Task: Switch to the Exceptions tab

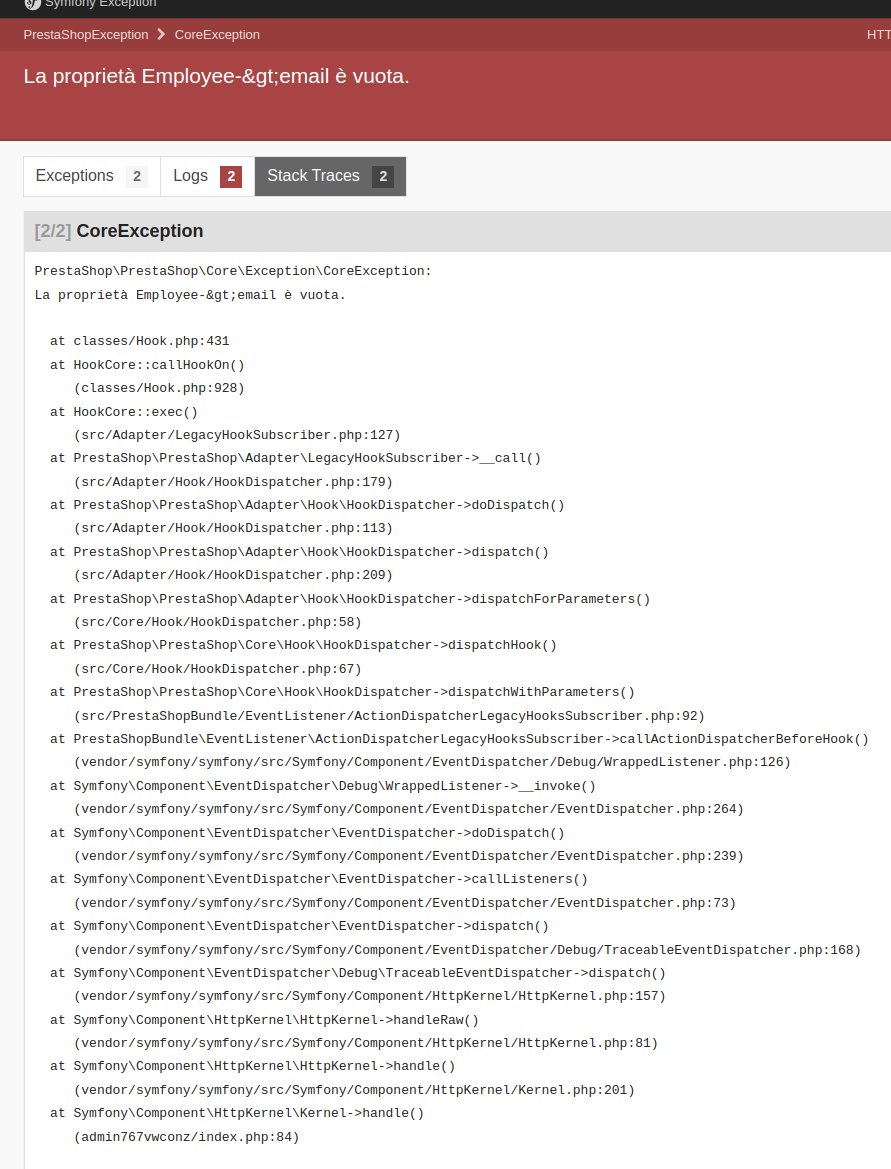Action: [75, 175]
